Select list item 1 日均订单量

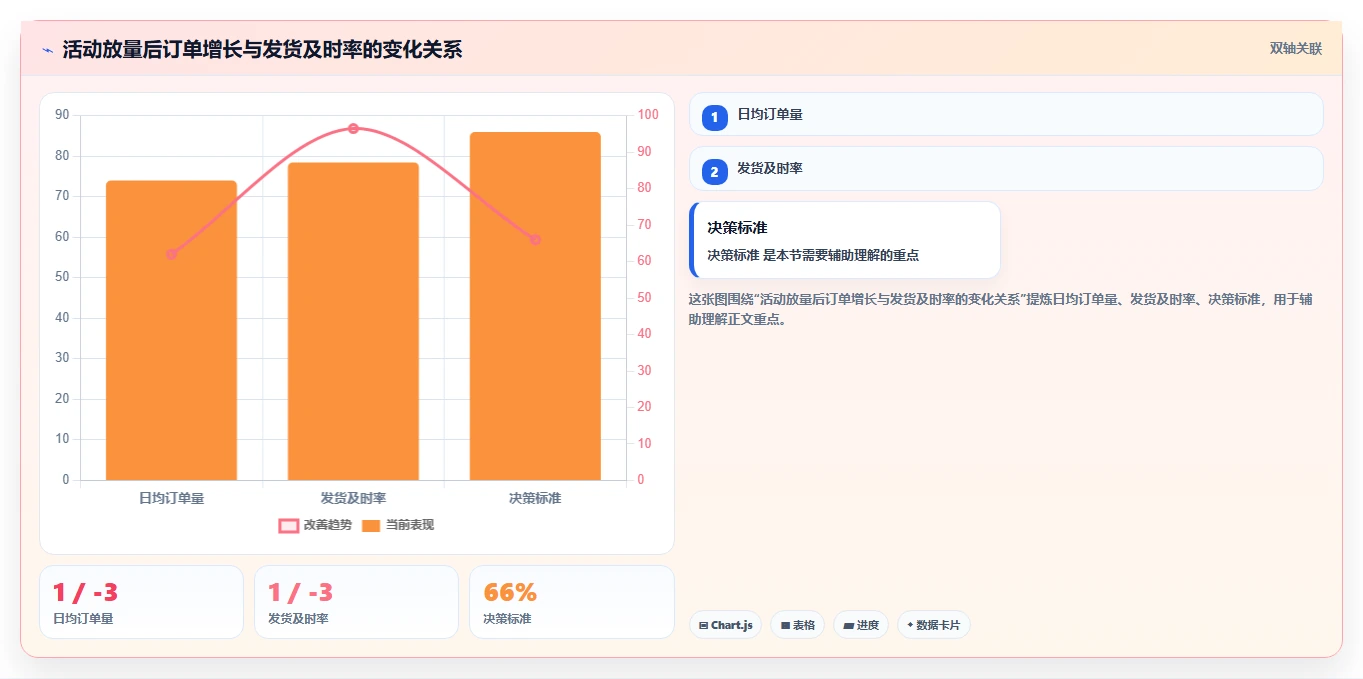click(1006, 114)
